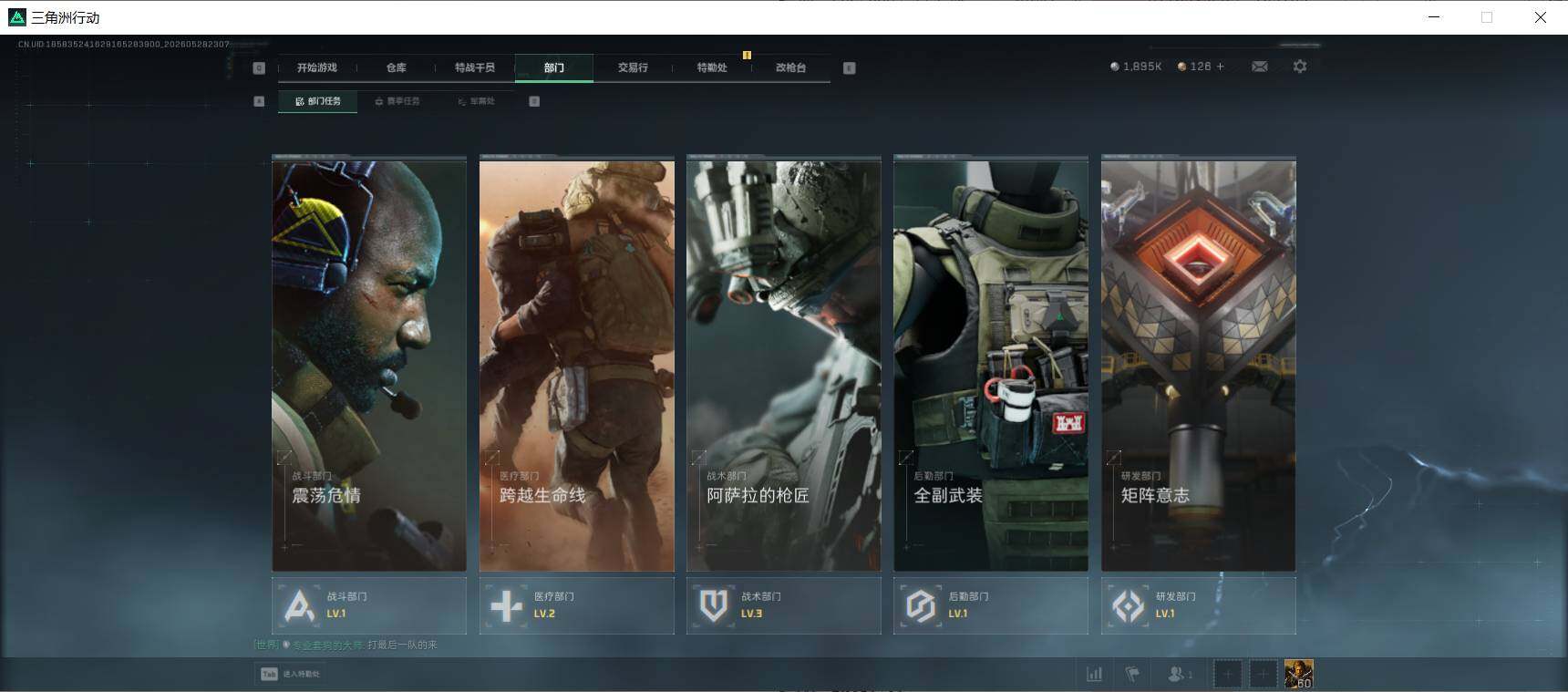Click the 研发部门 diamond emblem icon
This screenshot has height=692, width=1568.
tap(1129, 605)
